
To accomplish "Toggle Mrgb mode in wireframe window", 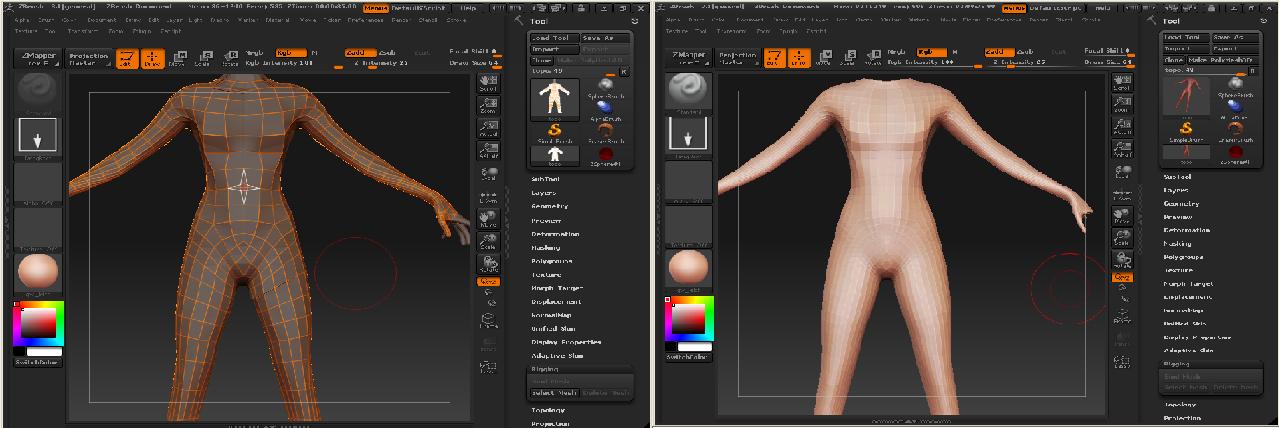I will click(254, 52).
